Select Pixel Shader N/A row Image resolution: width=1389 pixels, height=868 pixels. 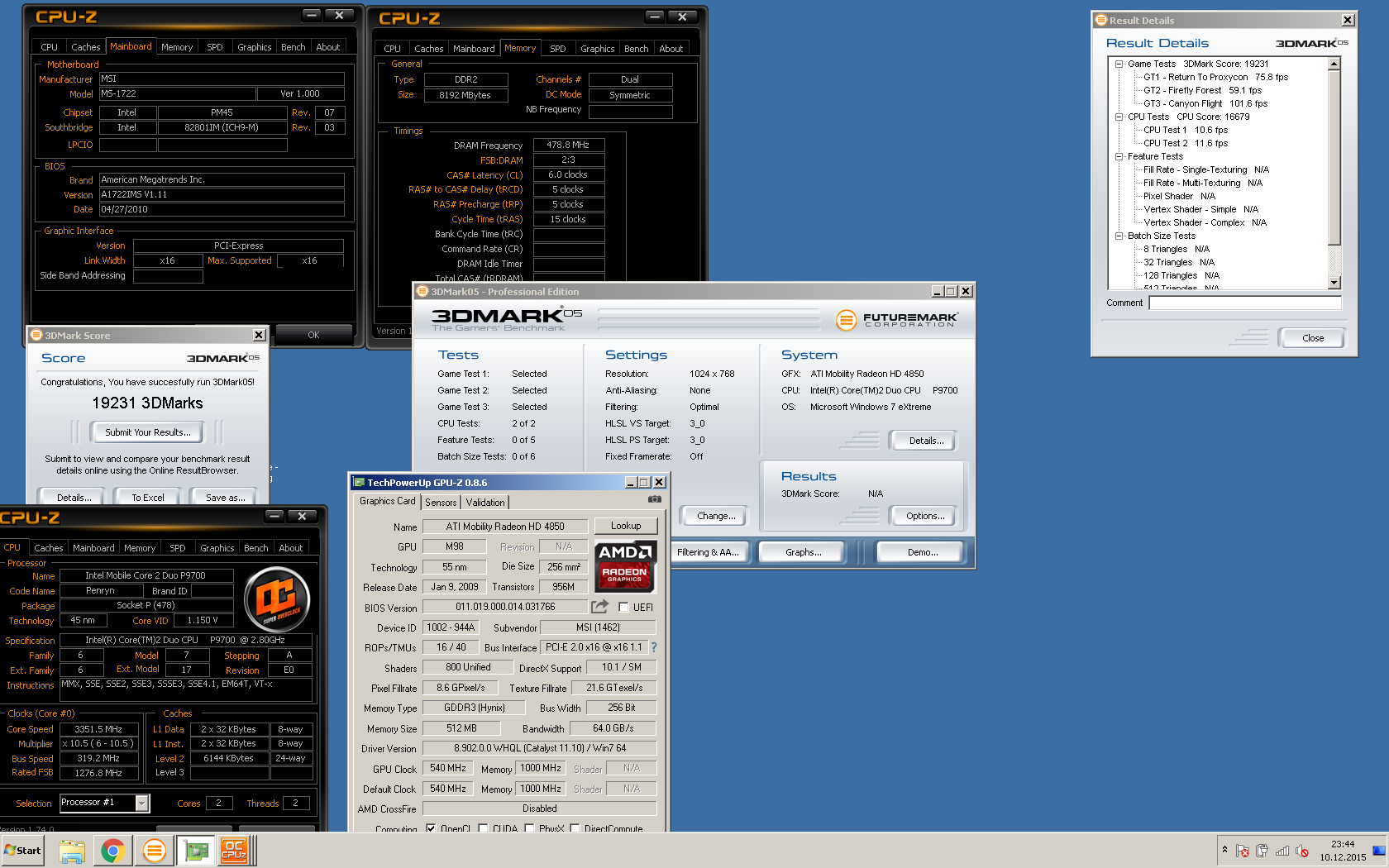point(1179,196)
